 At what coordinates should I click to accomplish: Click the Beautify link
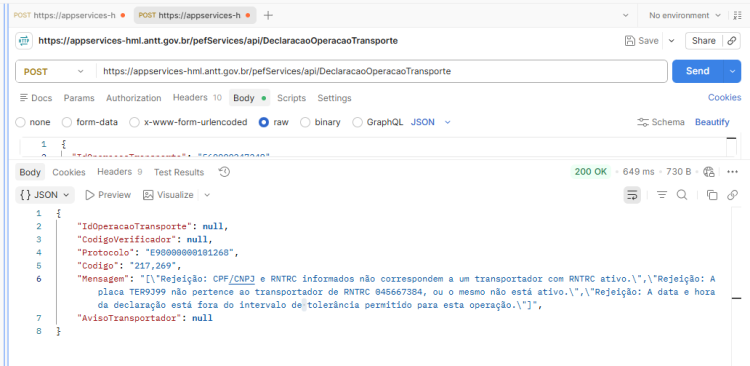[712, 122]
